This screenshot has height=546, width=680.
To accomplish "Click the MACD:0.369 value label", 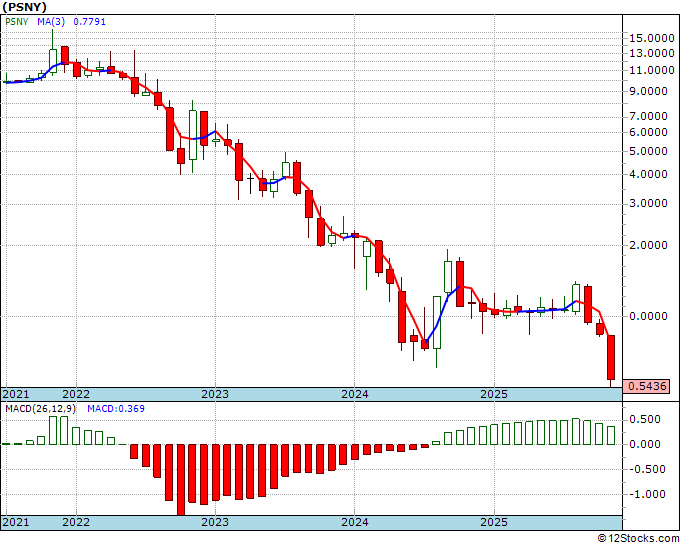I will [x=116, y=409].
